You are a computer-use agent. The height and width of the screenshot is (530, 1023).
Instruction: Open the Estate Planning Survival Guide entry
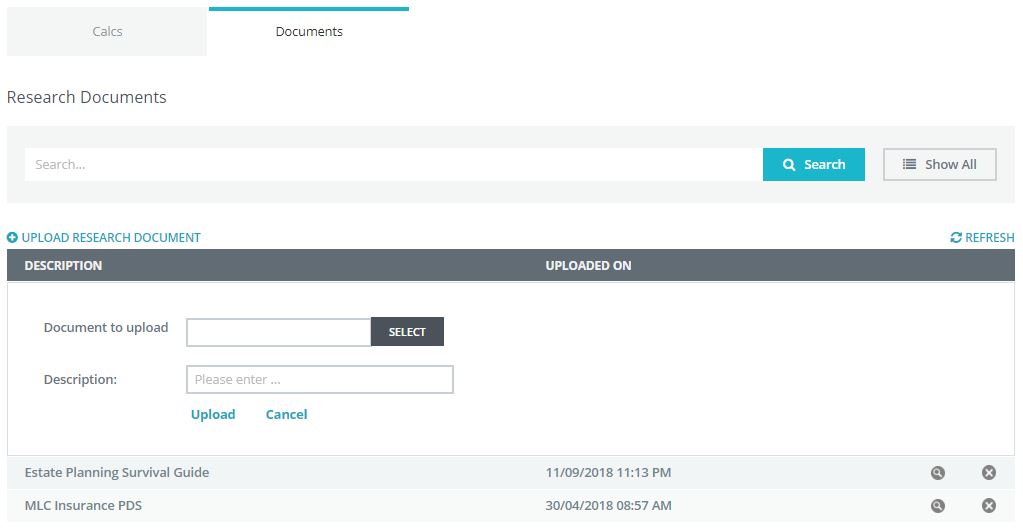tap(117, 473)
